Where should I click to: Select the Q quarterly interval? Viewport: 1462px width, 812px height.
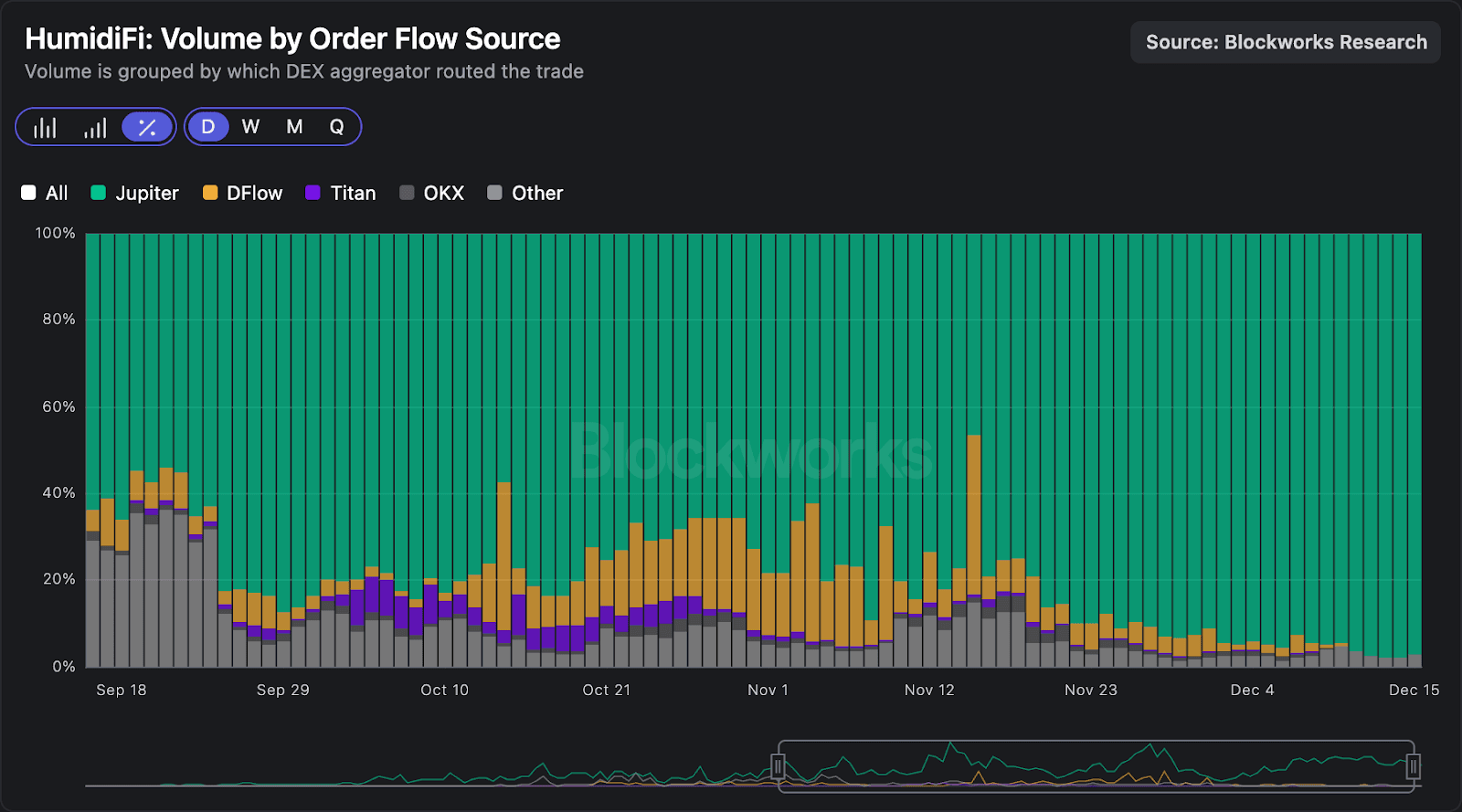pyautogui.click(x=336, y=127)
